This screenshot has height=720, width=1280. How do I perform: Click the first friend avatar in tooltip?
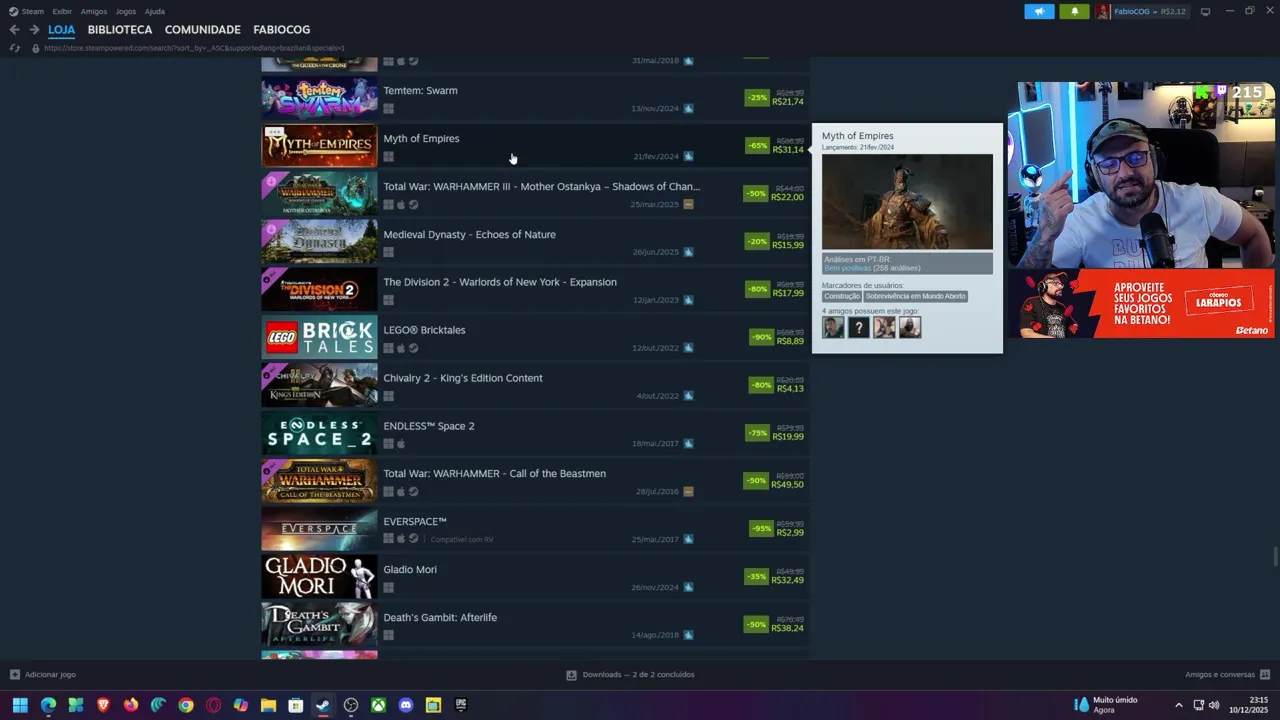(x=833, y=327)
